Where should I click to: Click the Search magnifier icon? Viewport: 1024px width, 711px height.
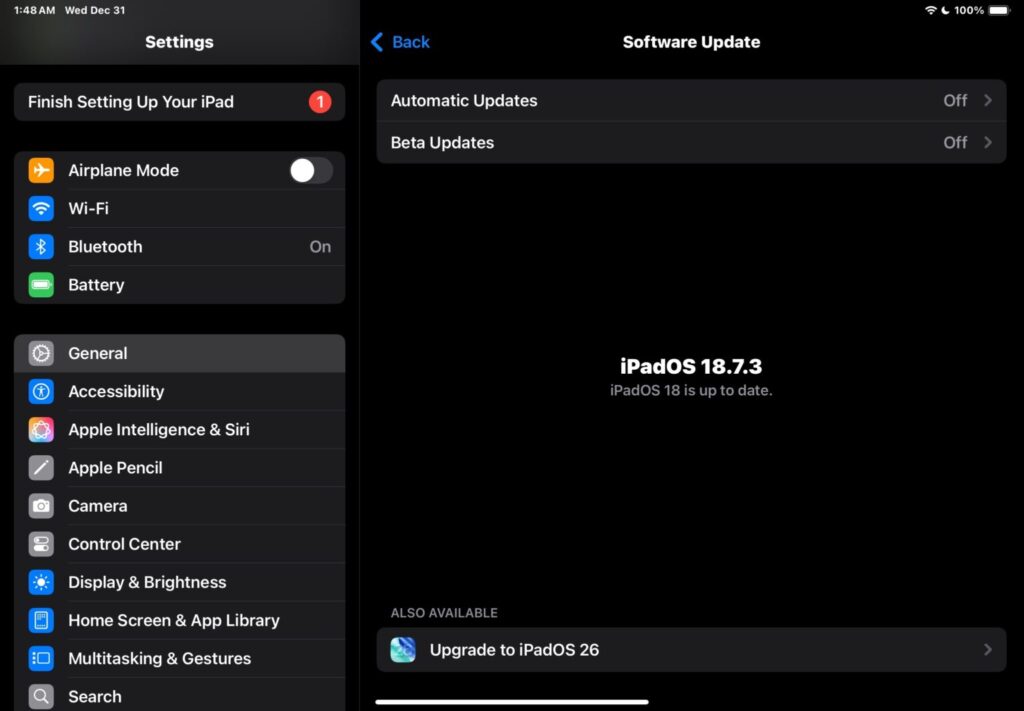[x=41, y=696]
